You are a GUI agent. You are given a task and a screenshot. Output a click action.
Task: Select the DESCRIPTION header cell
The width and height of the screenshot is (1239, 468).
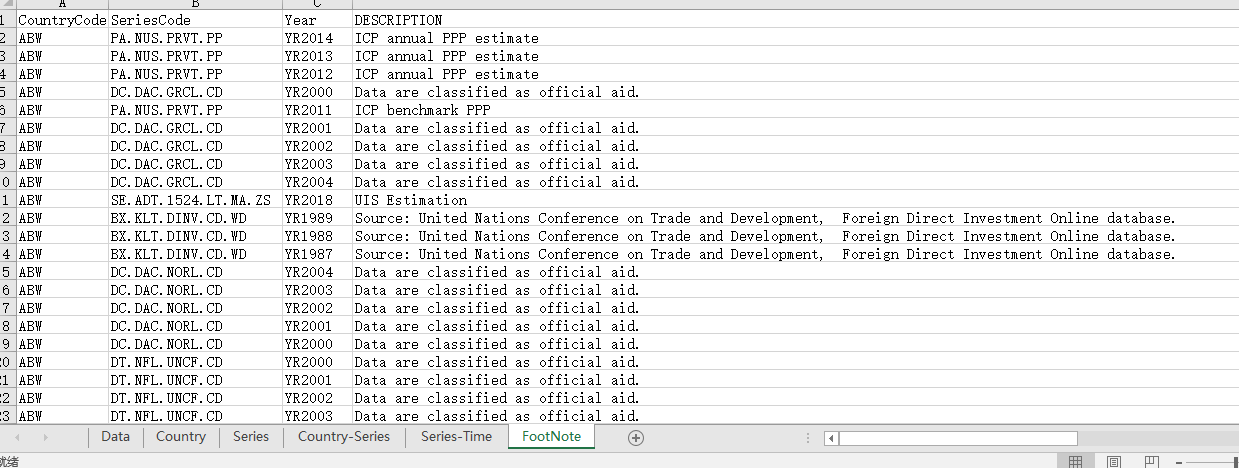(398, 20)
